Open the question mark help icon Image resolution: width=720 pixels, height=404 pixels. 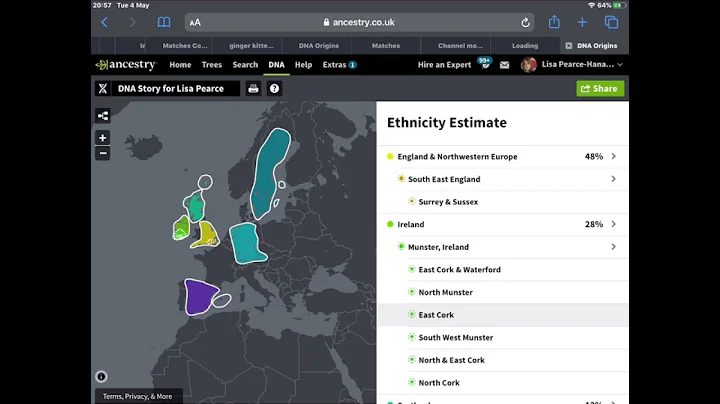[x=274, y=89]
